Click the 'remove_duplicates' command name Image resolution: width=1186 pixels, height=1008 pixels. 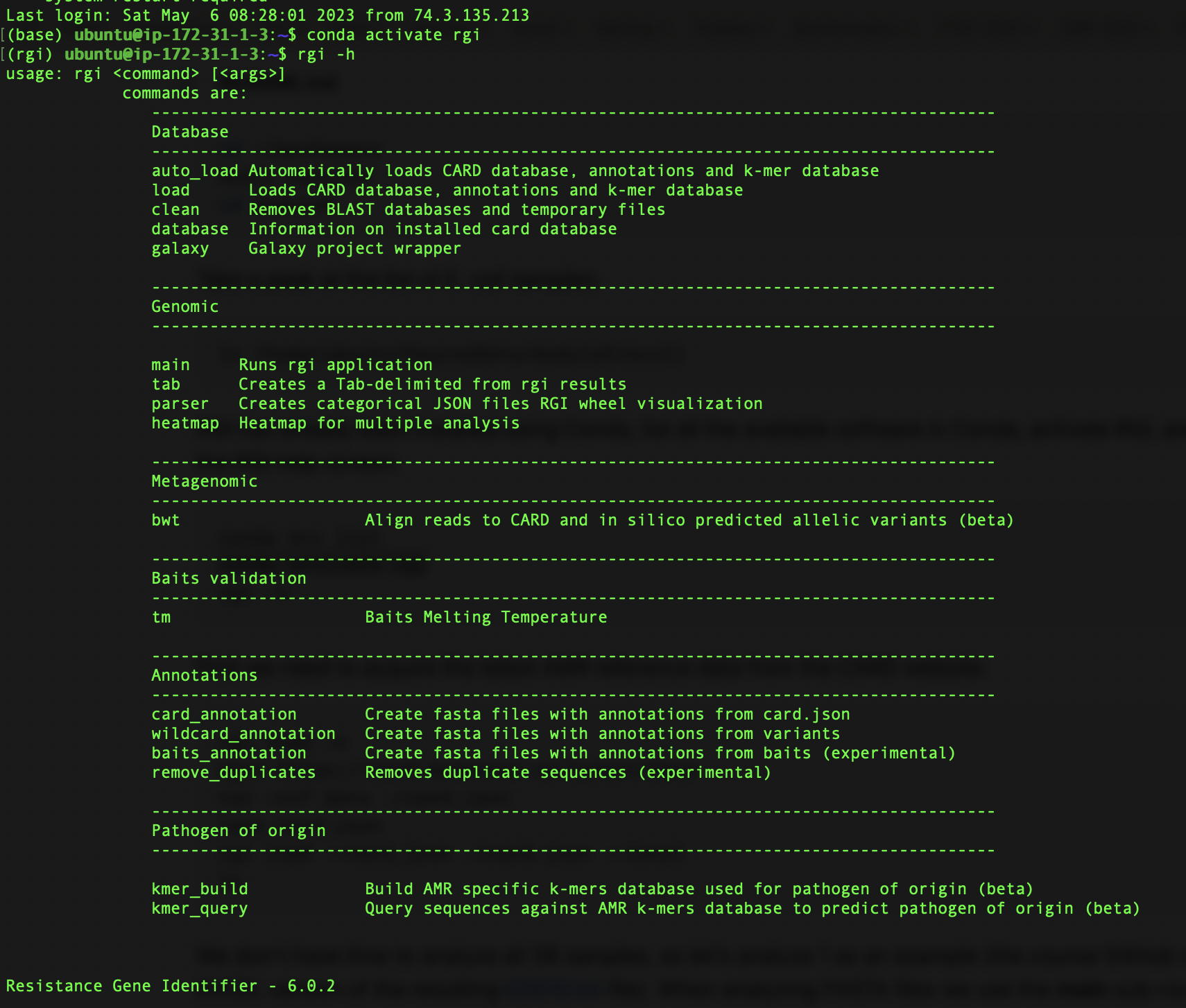click(234, 772)
